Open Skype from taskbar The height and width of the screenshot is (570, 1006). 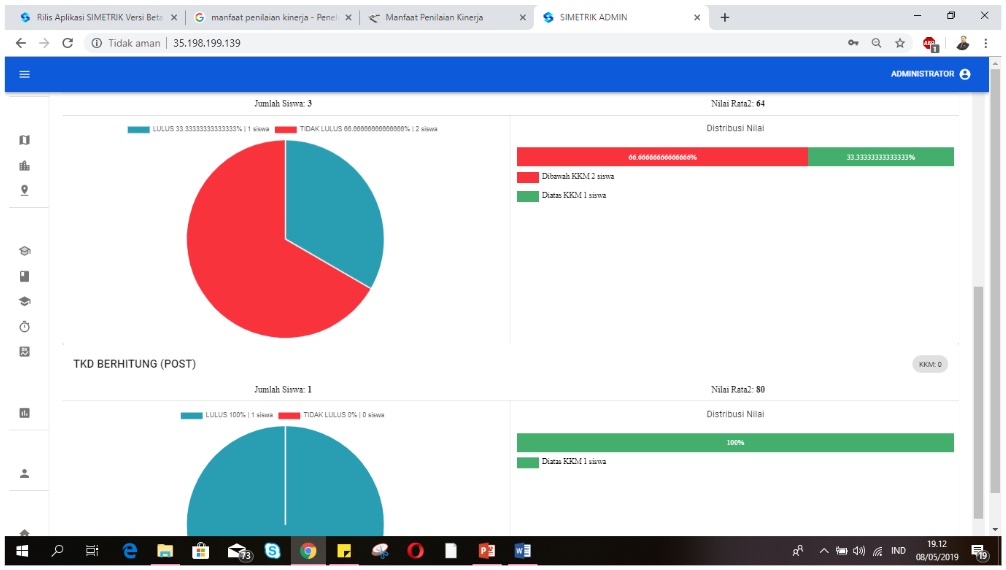272,551
